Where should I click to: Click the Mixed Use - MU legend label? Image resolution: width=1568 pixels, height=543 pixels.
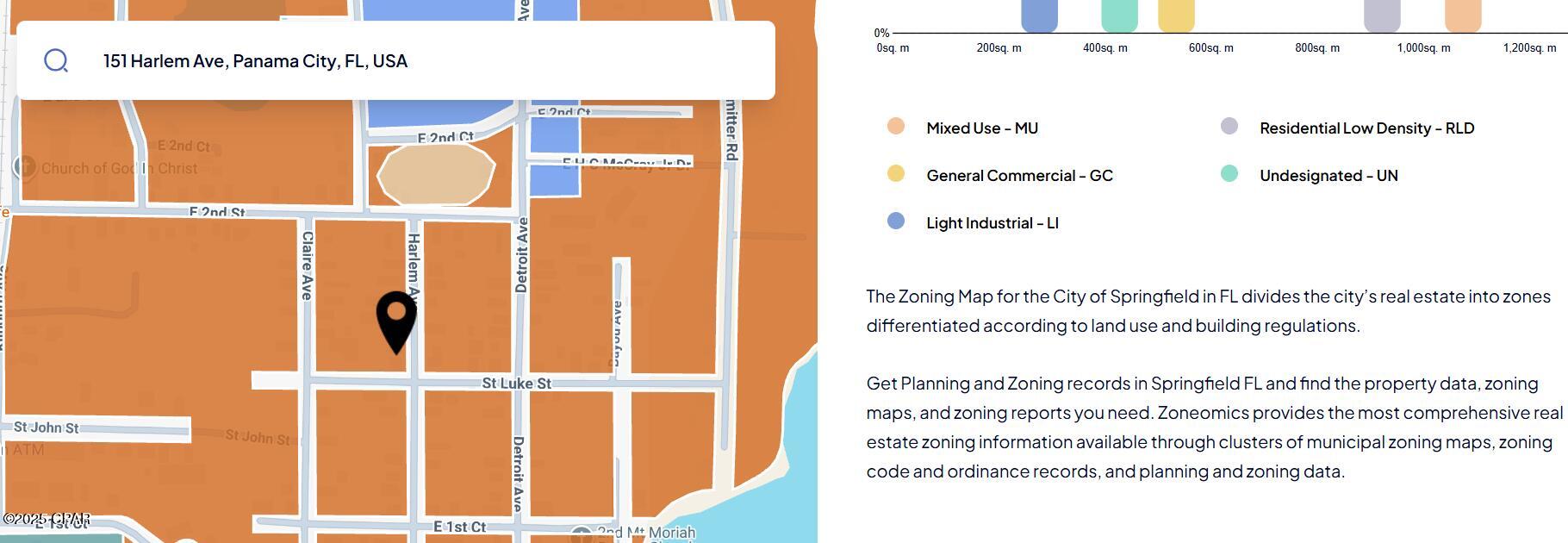tap(981, 128)
